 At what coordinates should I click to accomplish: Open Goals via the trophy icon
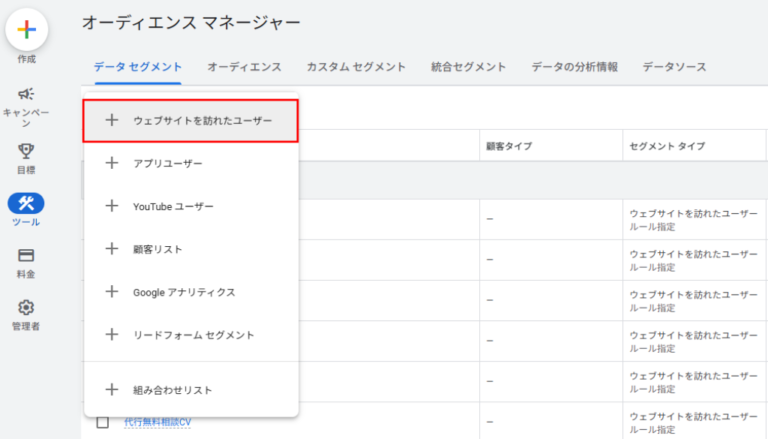26,151
